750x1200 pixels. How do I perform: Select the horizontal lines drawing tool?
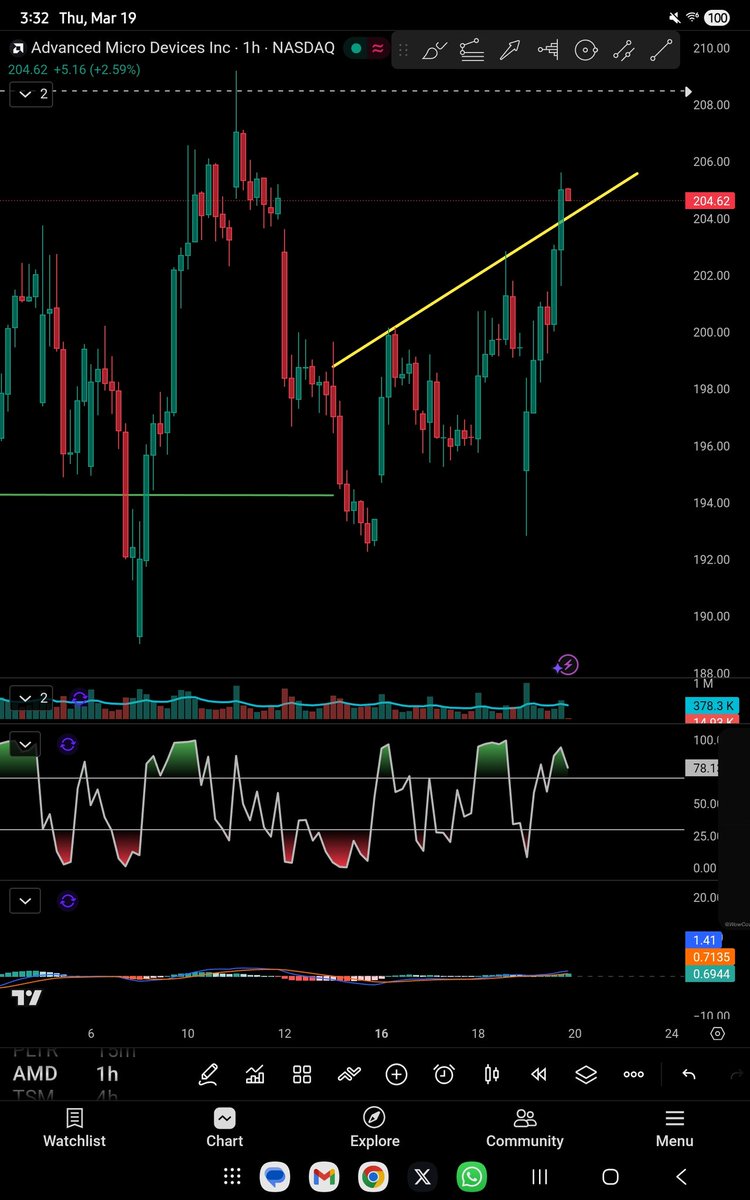472,49
